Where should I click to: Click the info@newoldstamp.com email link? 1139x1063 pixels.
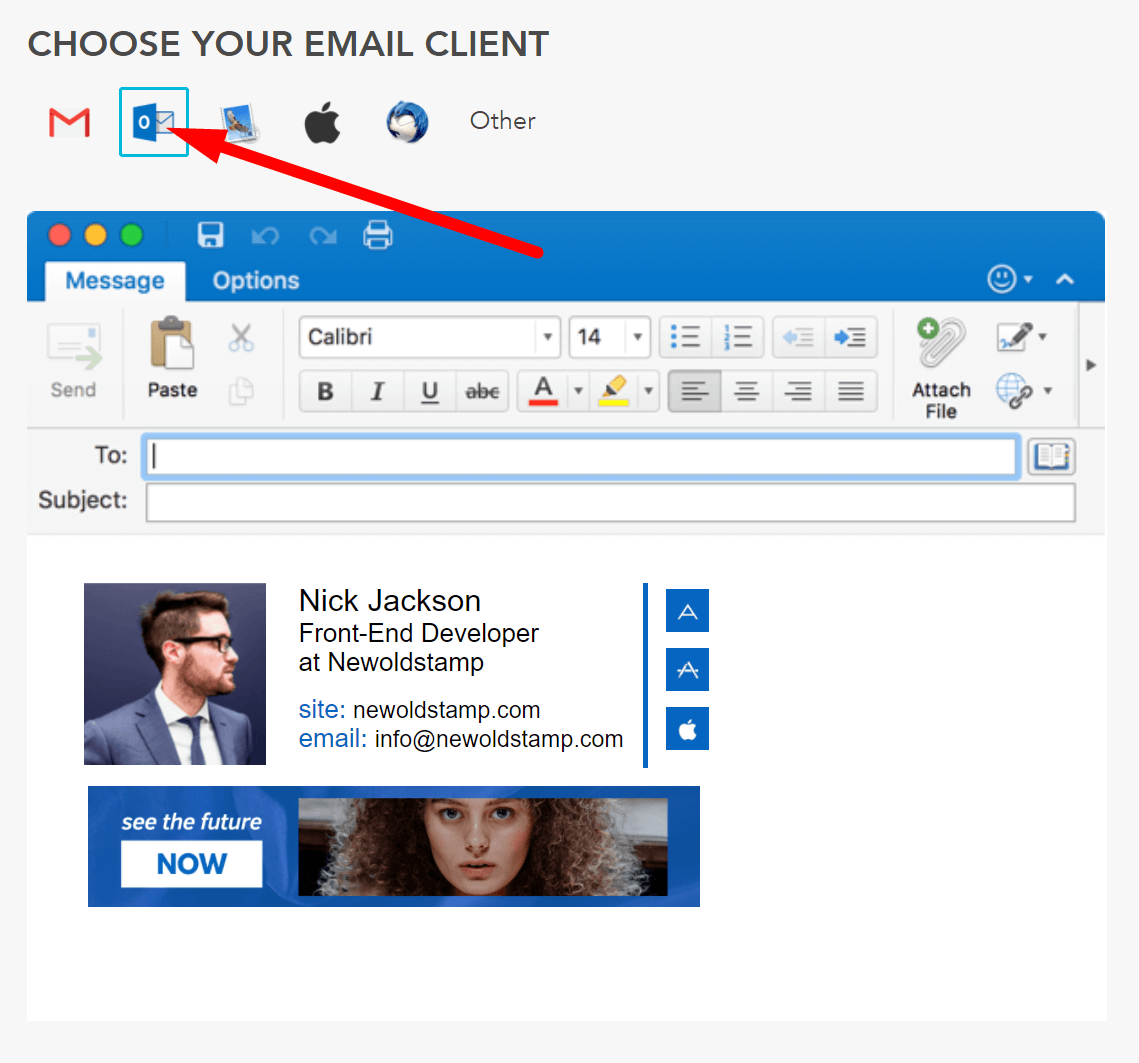click(498, 739)
